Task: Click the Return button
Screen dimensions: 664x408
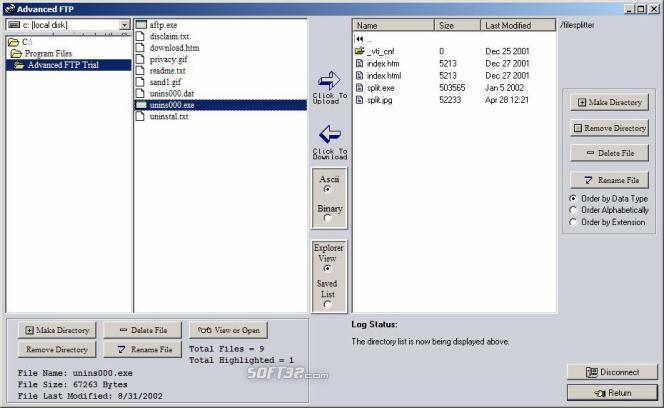Action: tap(612, 393)
